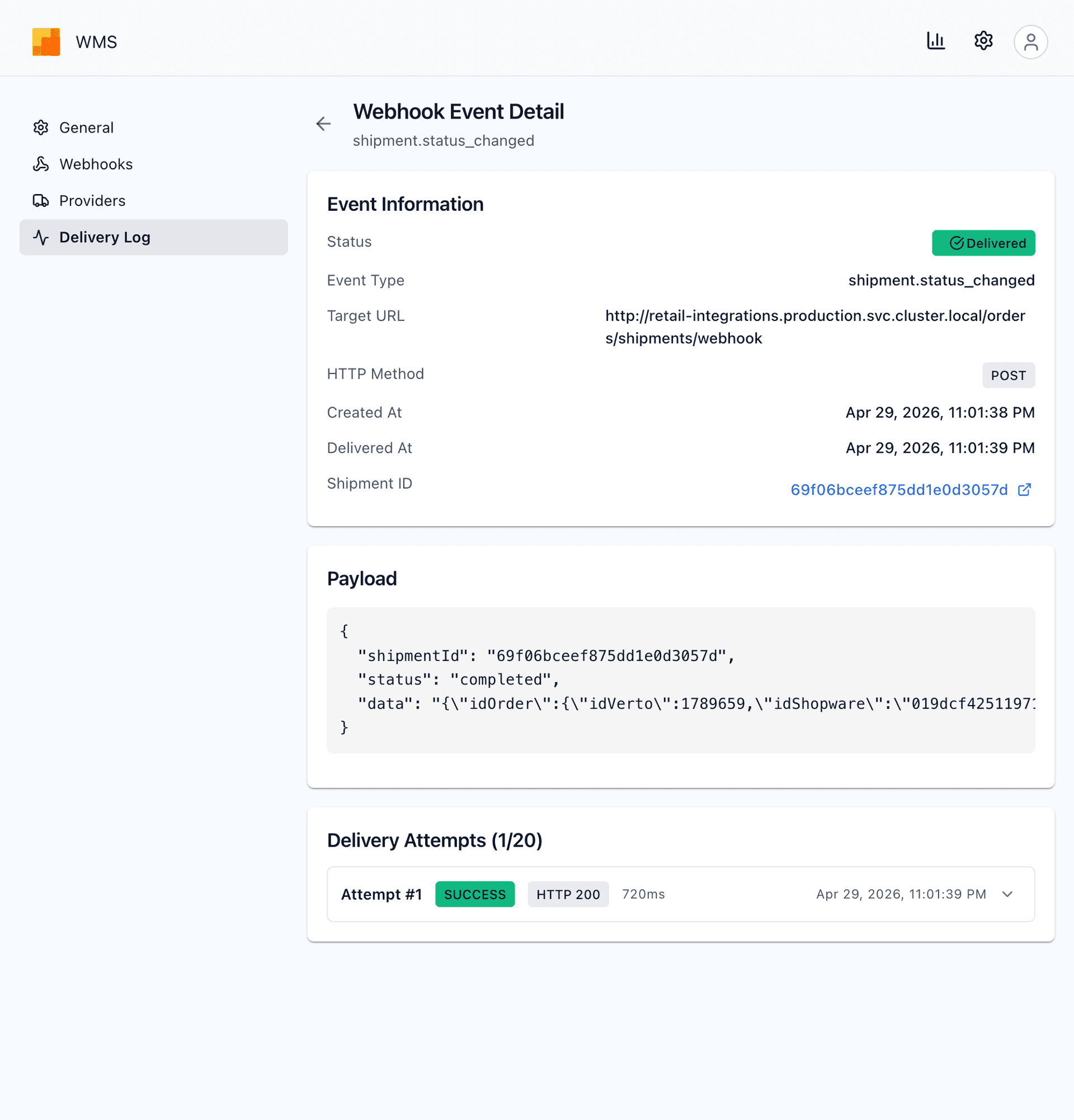Open shipment 69f06bceef875dd1e0d3057d link
Image resolution: width=1074 pixels, height=1120 pixels.
(x=899, y=490)
